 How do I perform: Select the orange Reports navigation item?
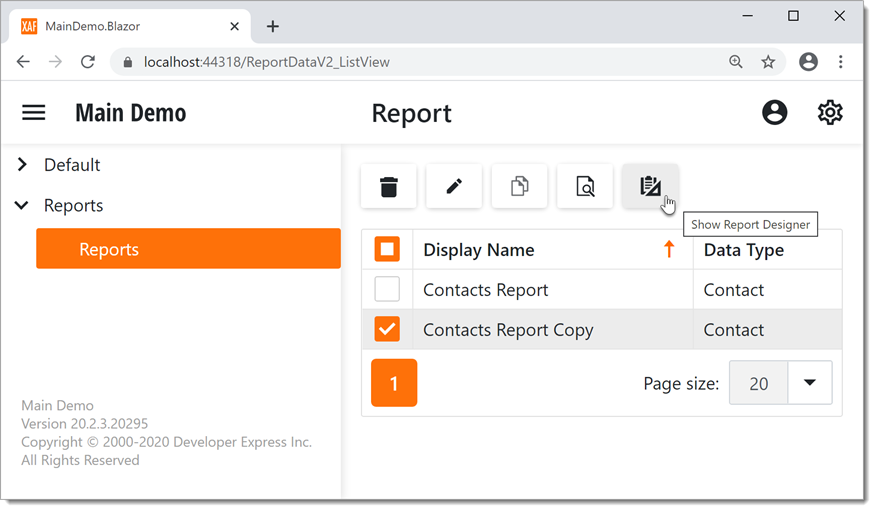[188, 249]
